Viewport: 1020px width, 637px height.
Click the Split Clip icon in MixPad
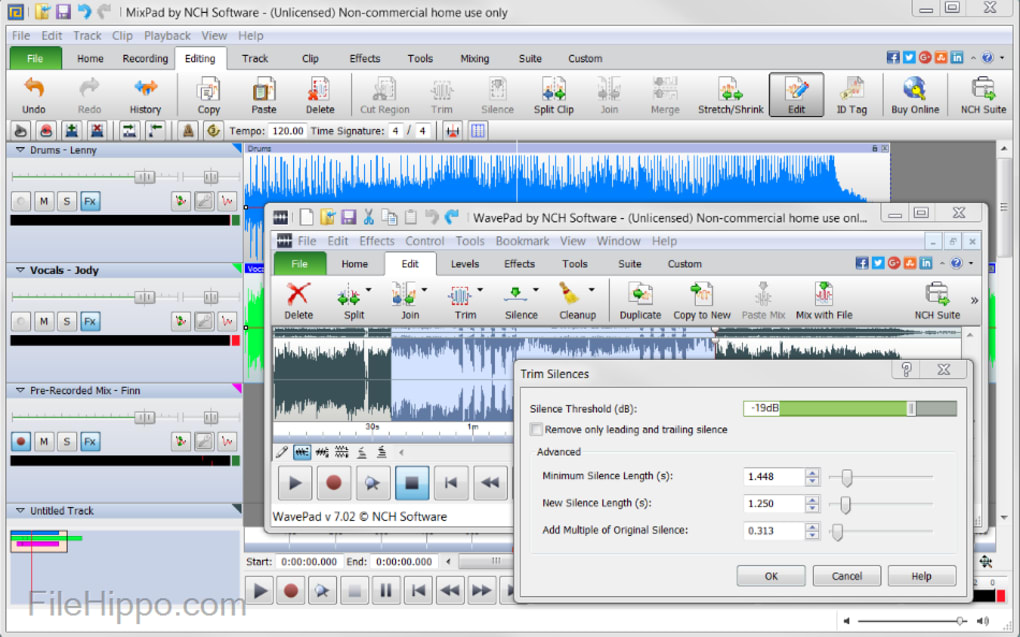coord(553,95)
